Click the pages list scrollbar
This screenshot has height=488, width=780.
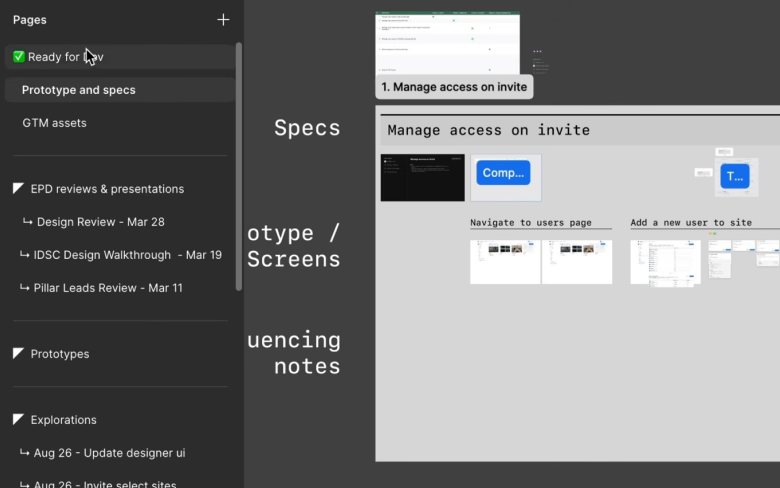point(239,167)
